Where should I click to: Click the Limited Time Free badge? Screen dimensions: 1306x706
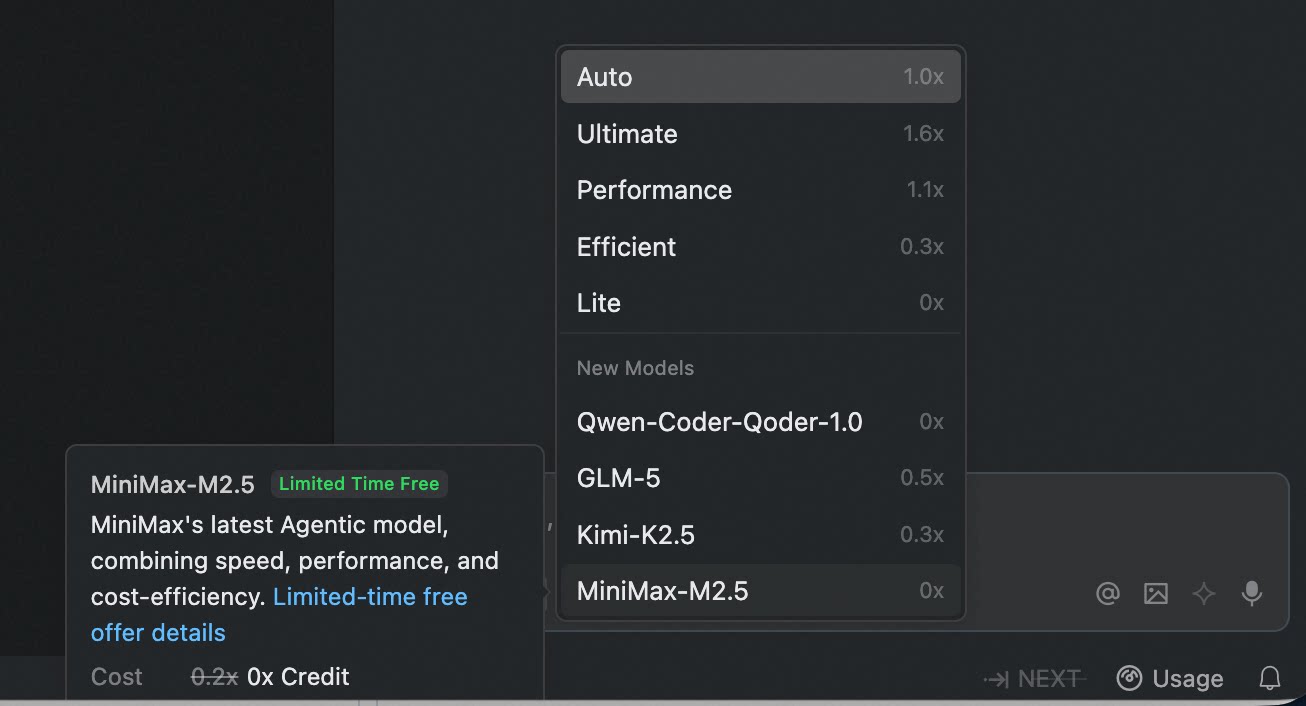[x=359, y=484]
